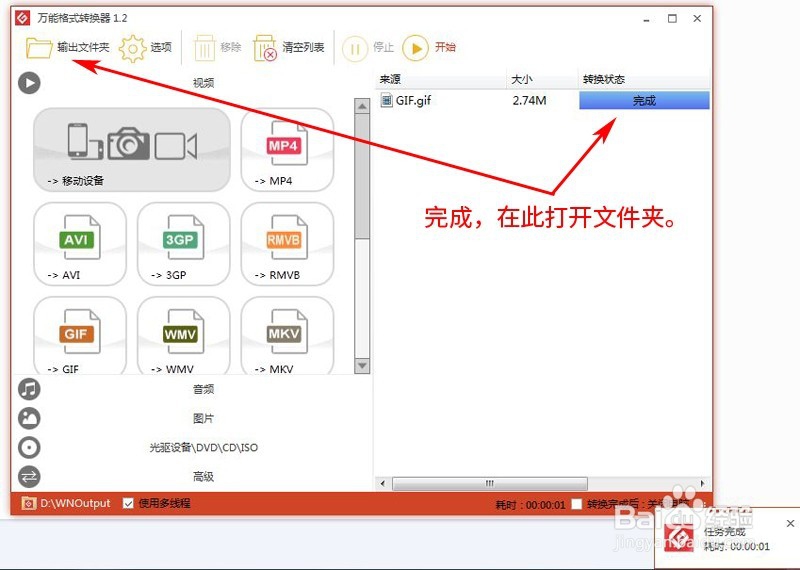Choose the MKV output format
Image resolution: width=800 pixels, height=570 pixels.
point(287,336)
